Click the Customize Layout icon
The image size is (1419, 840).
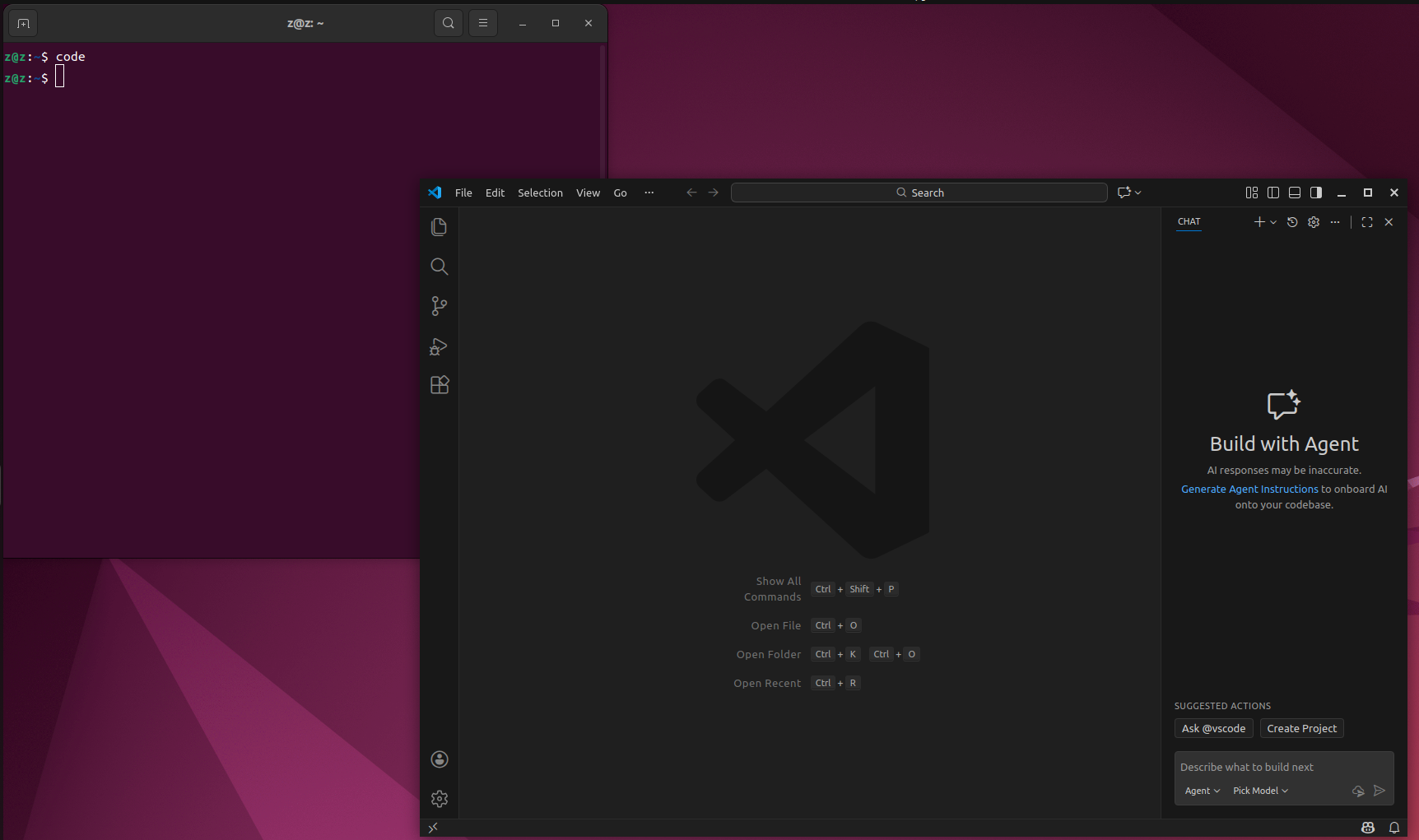(1252, 193)
